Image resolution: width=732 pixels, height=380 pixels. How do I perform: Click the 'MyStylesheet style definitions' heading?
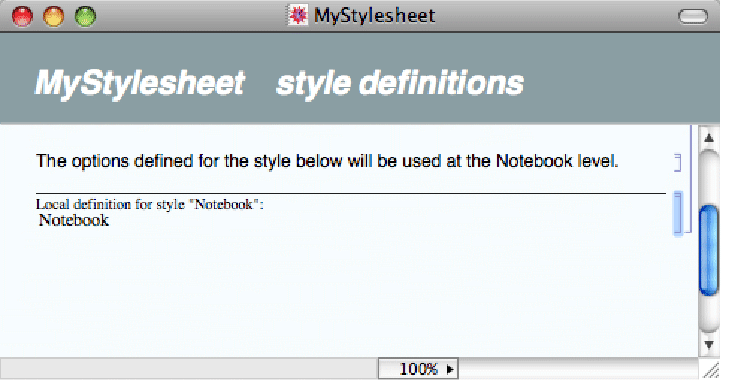tap(279, 83)
